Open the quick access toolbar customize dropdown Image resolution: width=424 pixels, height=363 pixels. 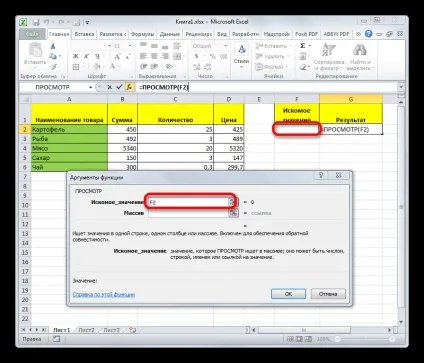click(87, 23)
